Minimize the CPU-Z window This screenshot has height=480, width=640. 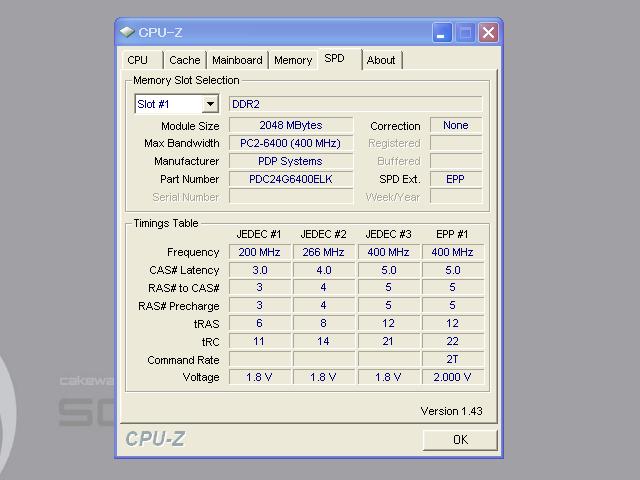point(442,32)
